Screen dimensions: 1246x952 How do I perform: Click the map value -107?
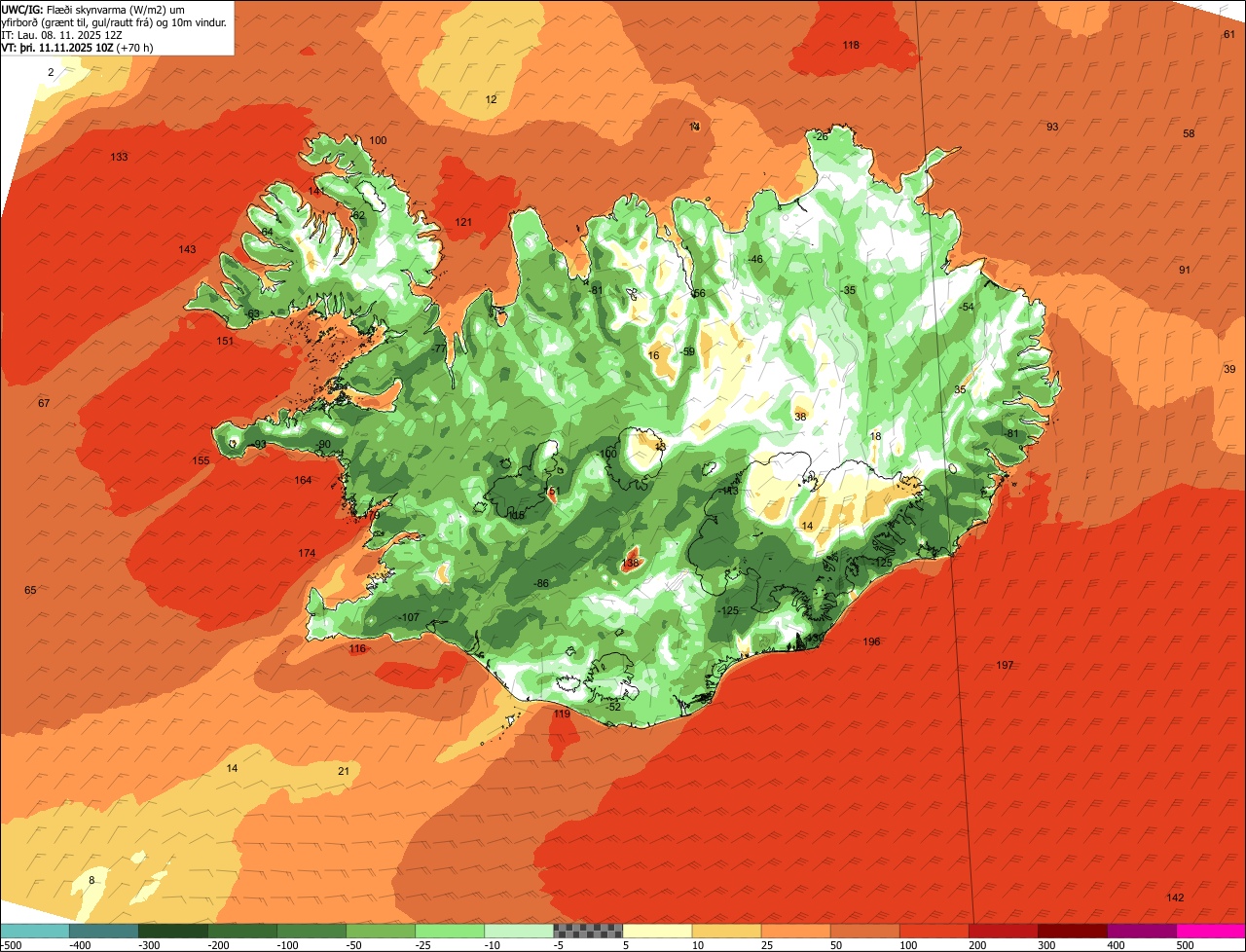tap(409, 617)
